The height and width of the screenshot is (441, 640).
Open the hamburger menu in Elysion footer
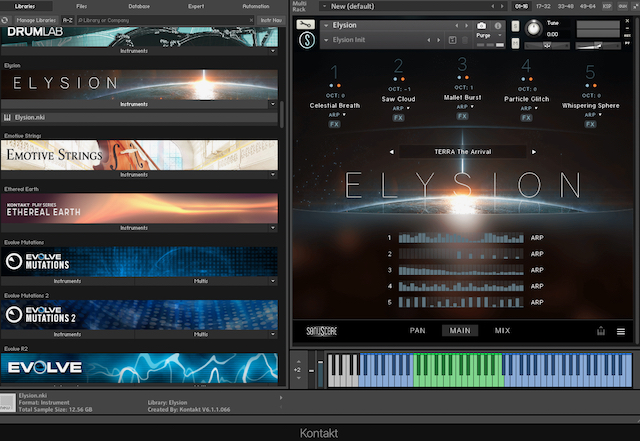[x=621, y=332]
